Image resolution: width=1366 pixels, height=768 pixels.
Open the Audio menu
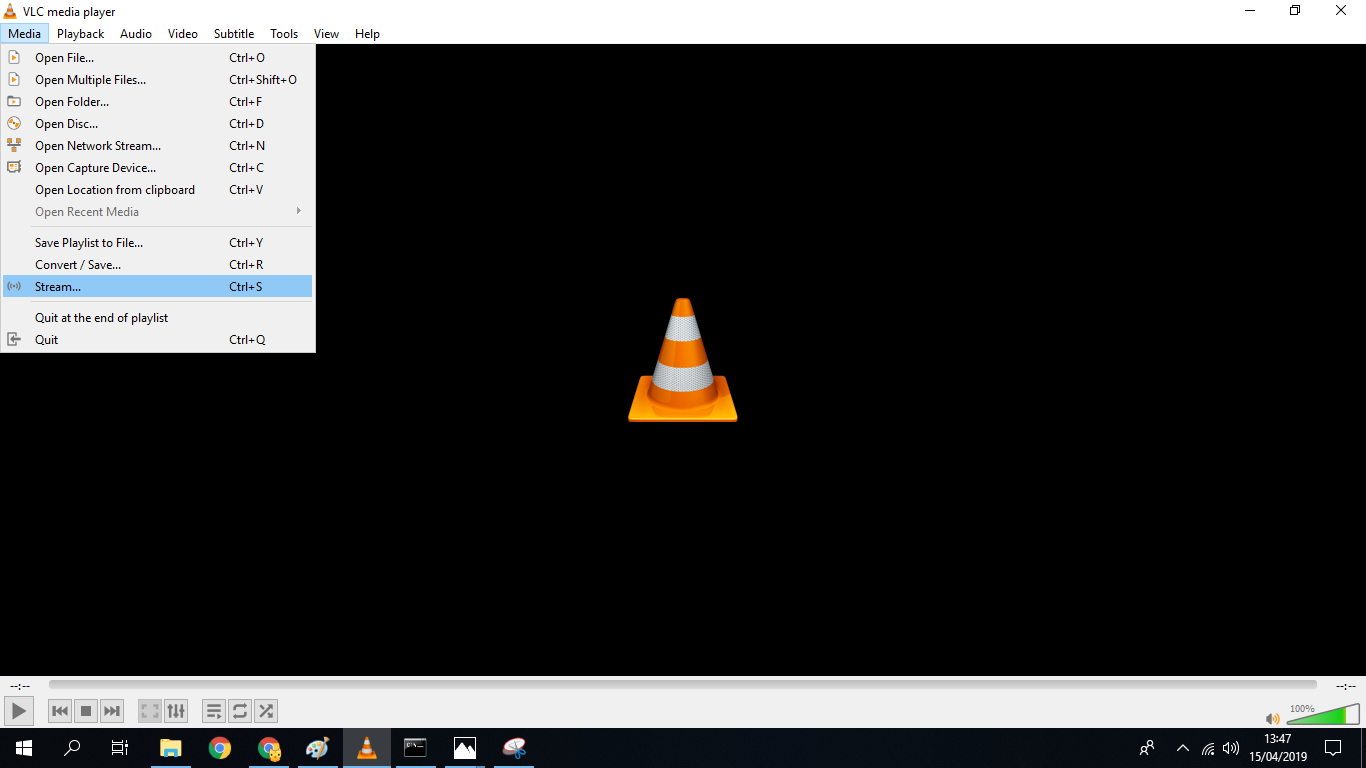[x=135, y=33]
